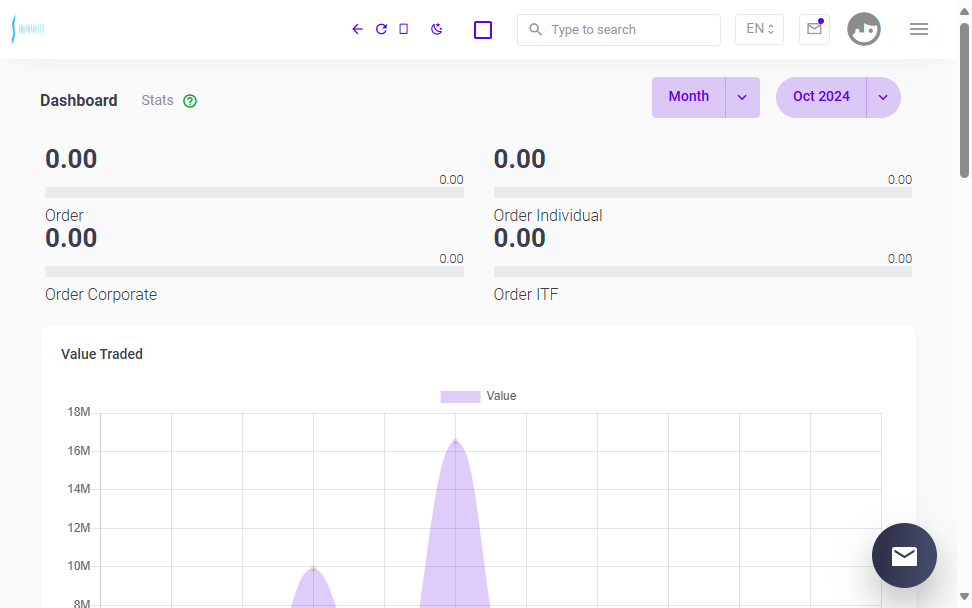Click the floating mail chat button
Image resolution: width=972 pixels, height=608 pixels.
[x=904, y=555]
